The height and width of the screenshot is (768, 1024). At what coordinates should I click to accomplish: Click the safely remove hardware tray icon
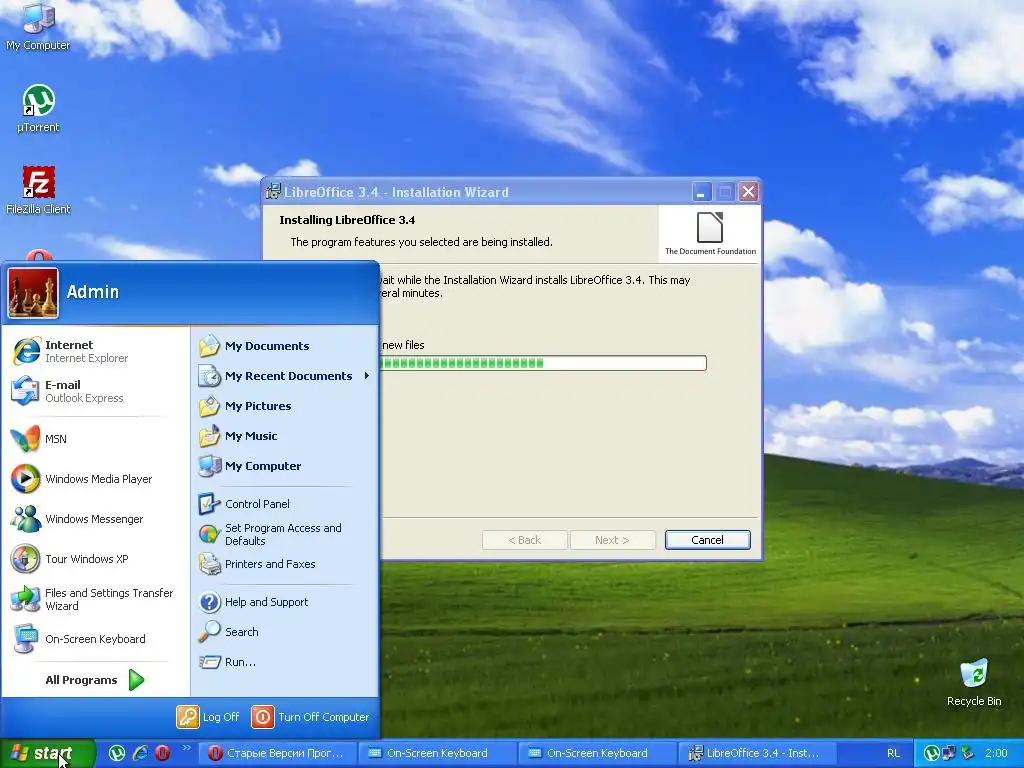pyautogui.click(x=967, y=753)
